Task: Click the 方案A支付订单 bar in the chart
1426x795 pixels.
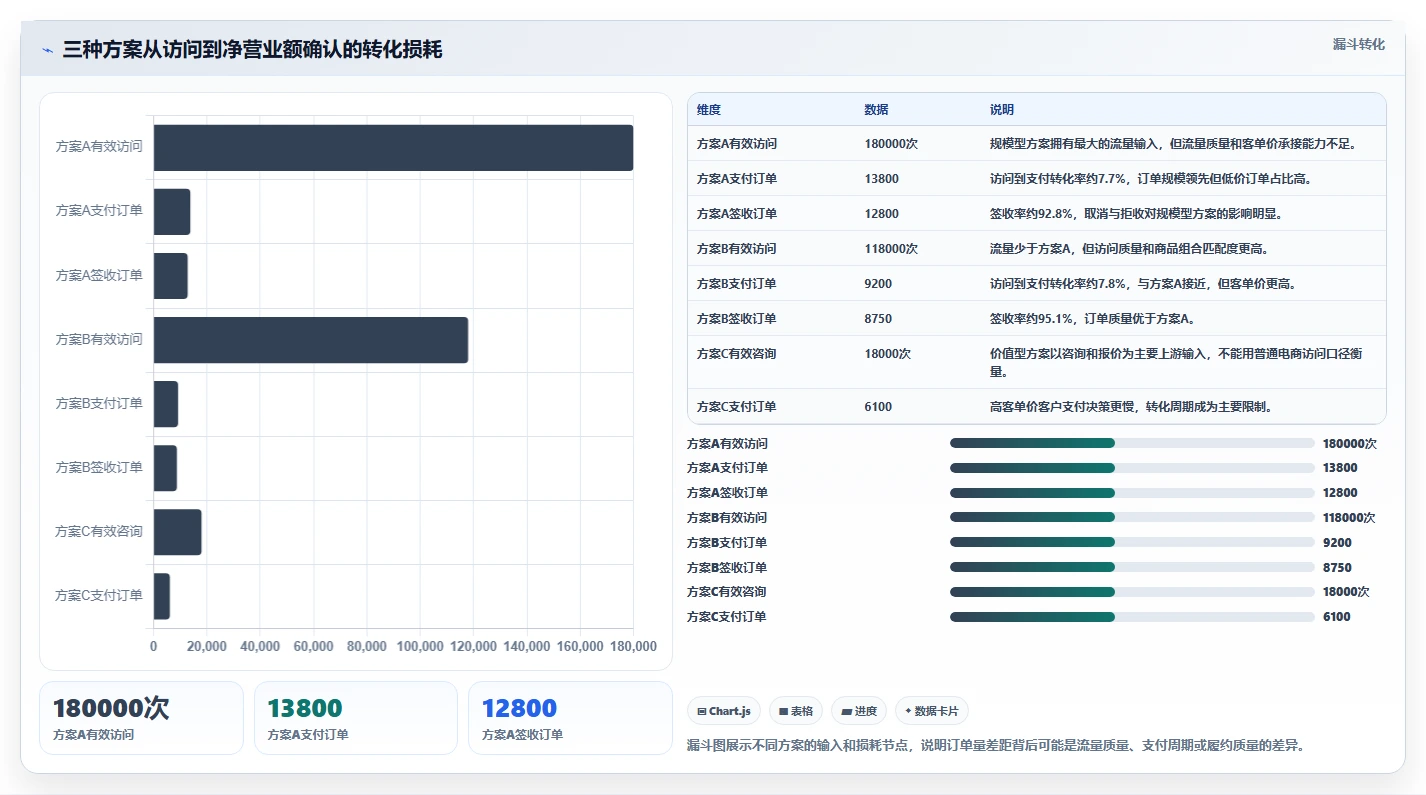Action: (x=172, y=211)
